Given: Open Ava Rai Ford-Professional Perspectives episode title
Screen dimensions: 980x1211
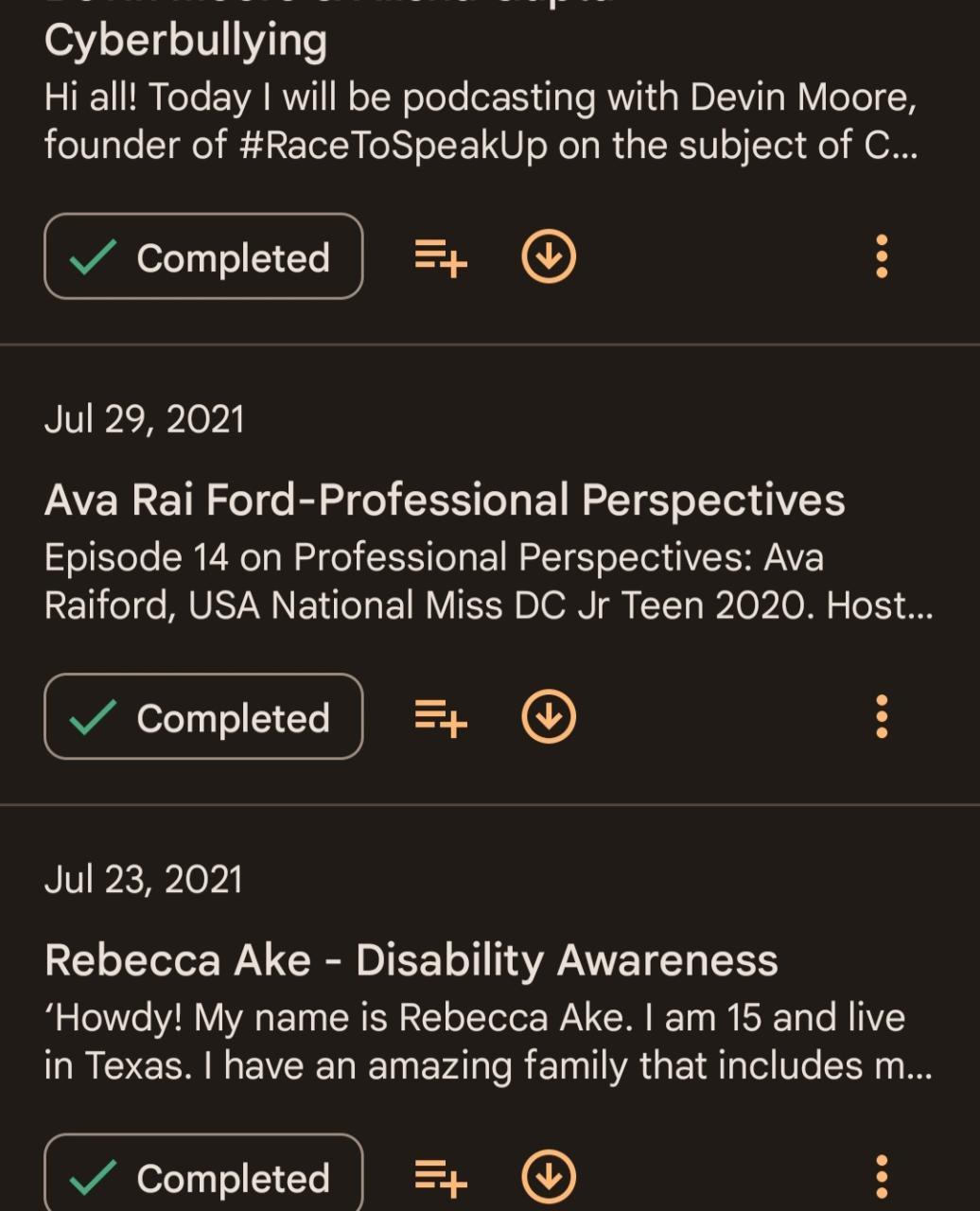Looking at the screenshot, I should 445,500.
